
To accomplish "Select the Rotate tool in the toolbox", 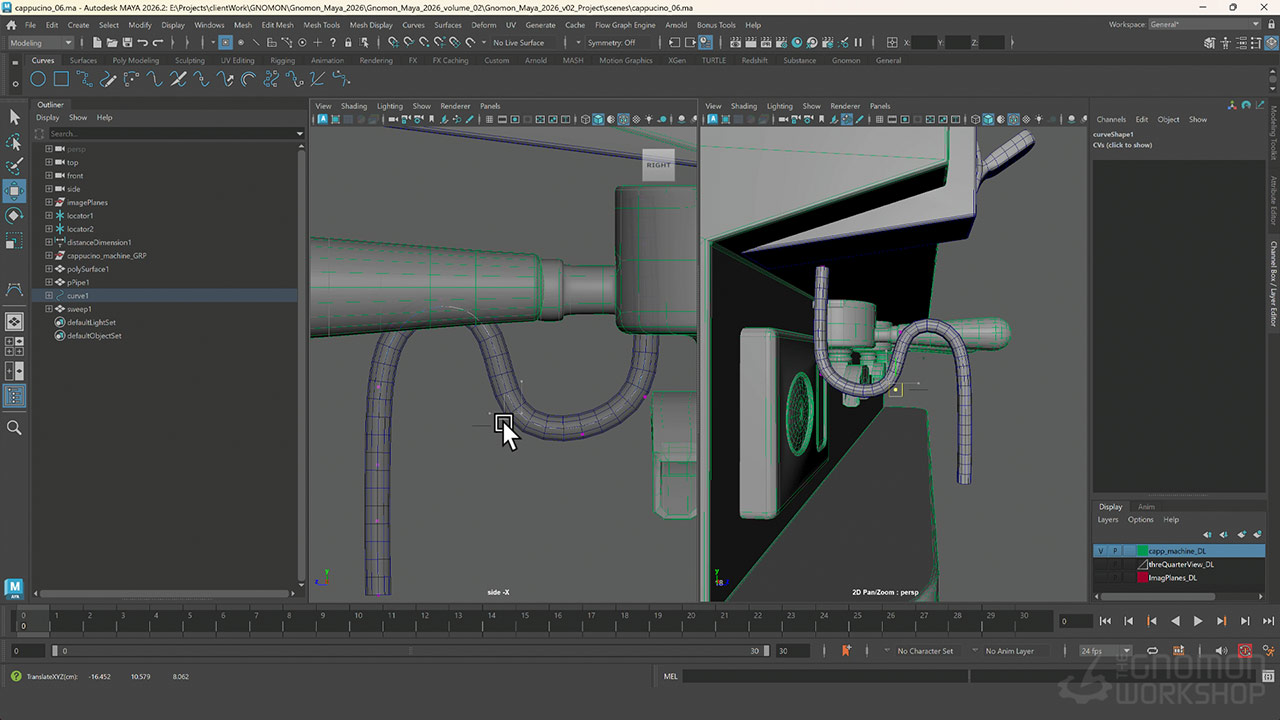I will [14, 215].
